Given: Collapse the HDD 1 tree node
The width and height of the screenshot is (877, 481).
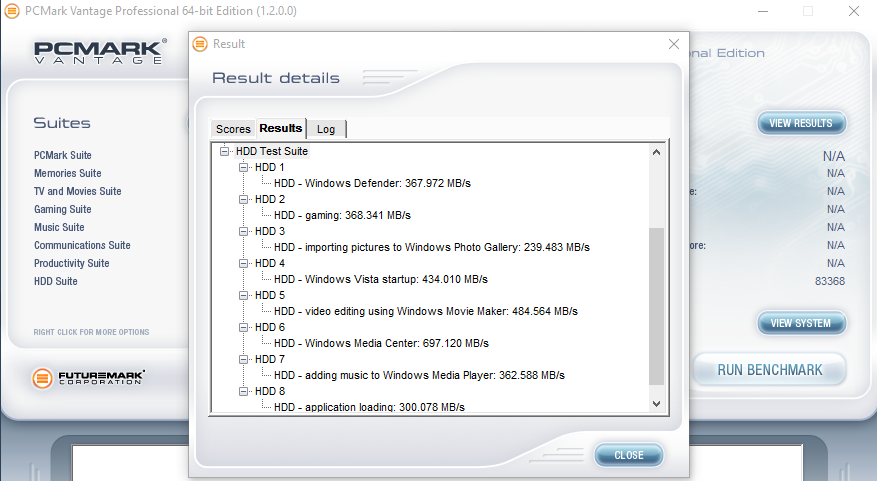Looking at the screenshot, I should tap(244, 167).
